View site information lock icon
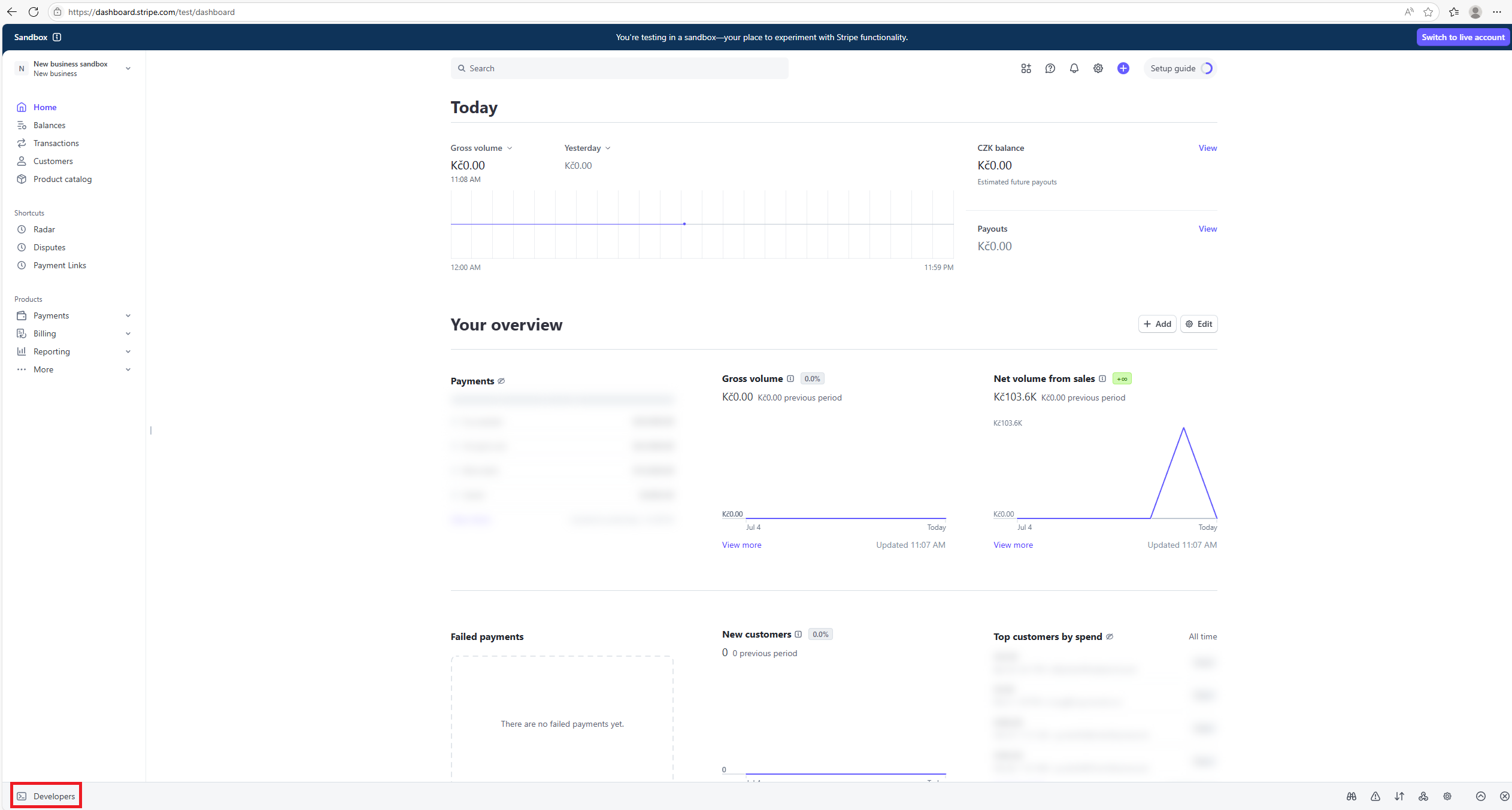This screenshot has width=1512, height=810. coord(57,12)
